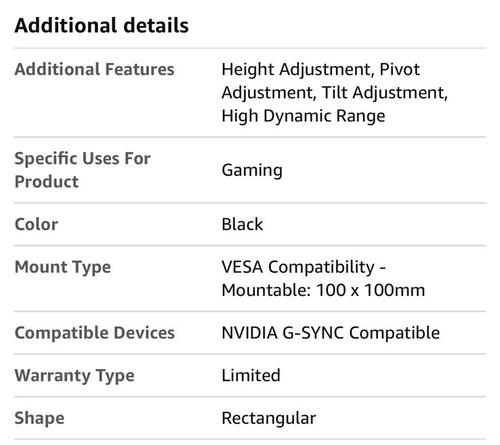This screenshot has width=500, height=445.
Task: Select the Shape label
Action: click(x=39, y=418)
